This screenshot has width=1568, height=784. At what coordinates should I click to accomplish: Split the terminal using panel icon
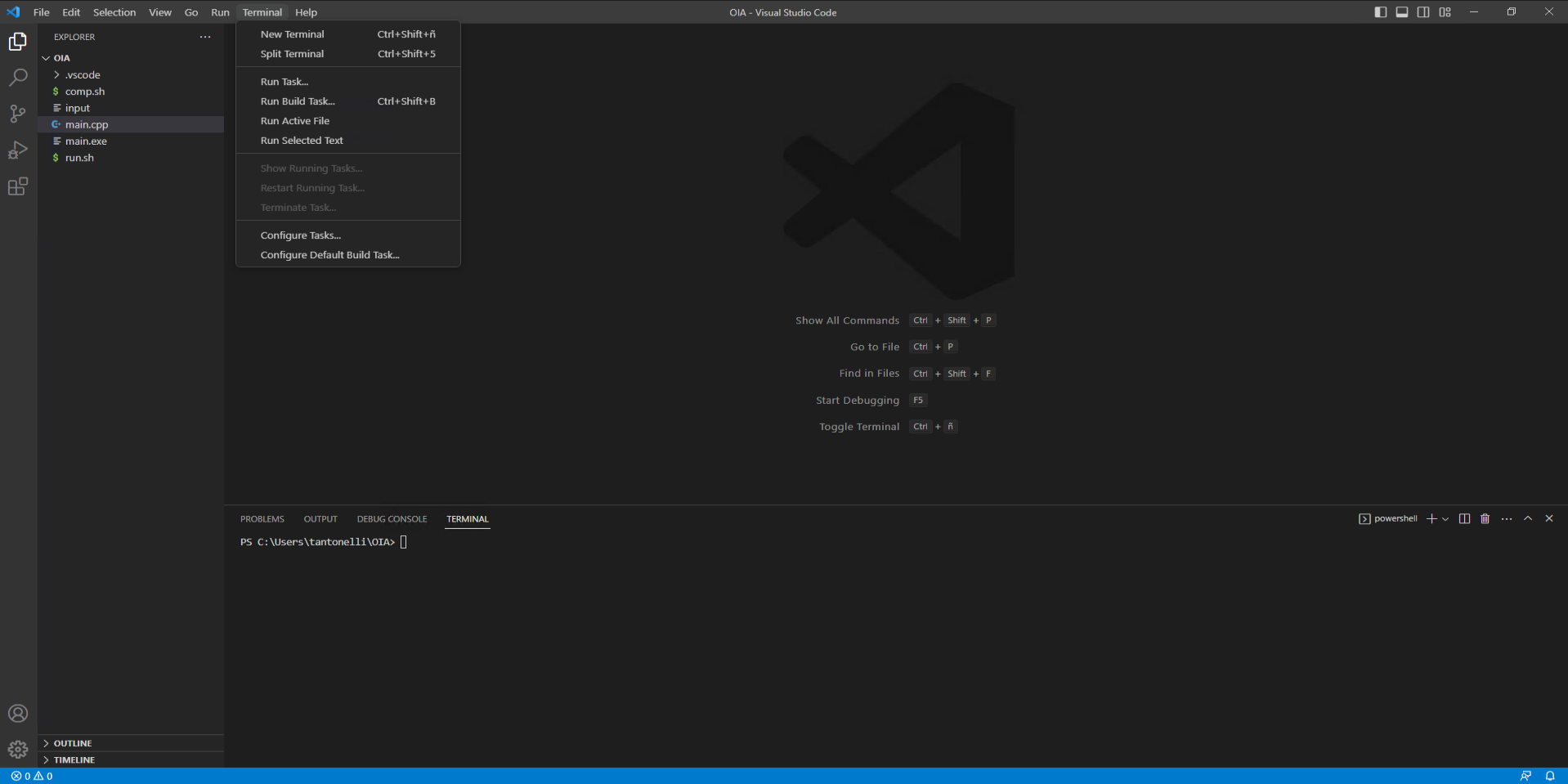[1464, 519]
